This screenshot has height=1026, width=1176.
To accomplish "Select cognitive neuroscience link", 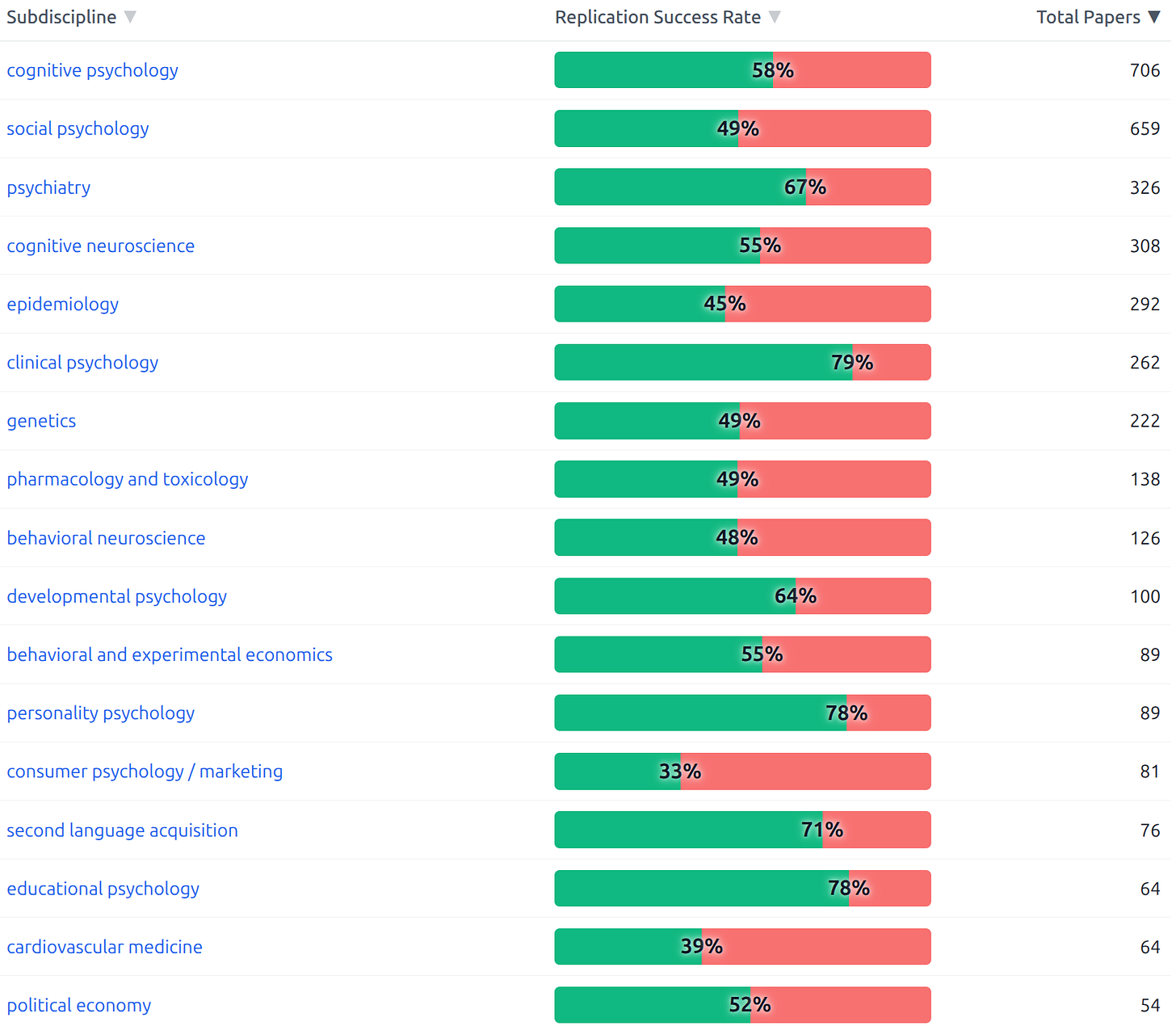I will click(x=100, y=246).
